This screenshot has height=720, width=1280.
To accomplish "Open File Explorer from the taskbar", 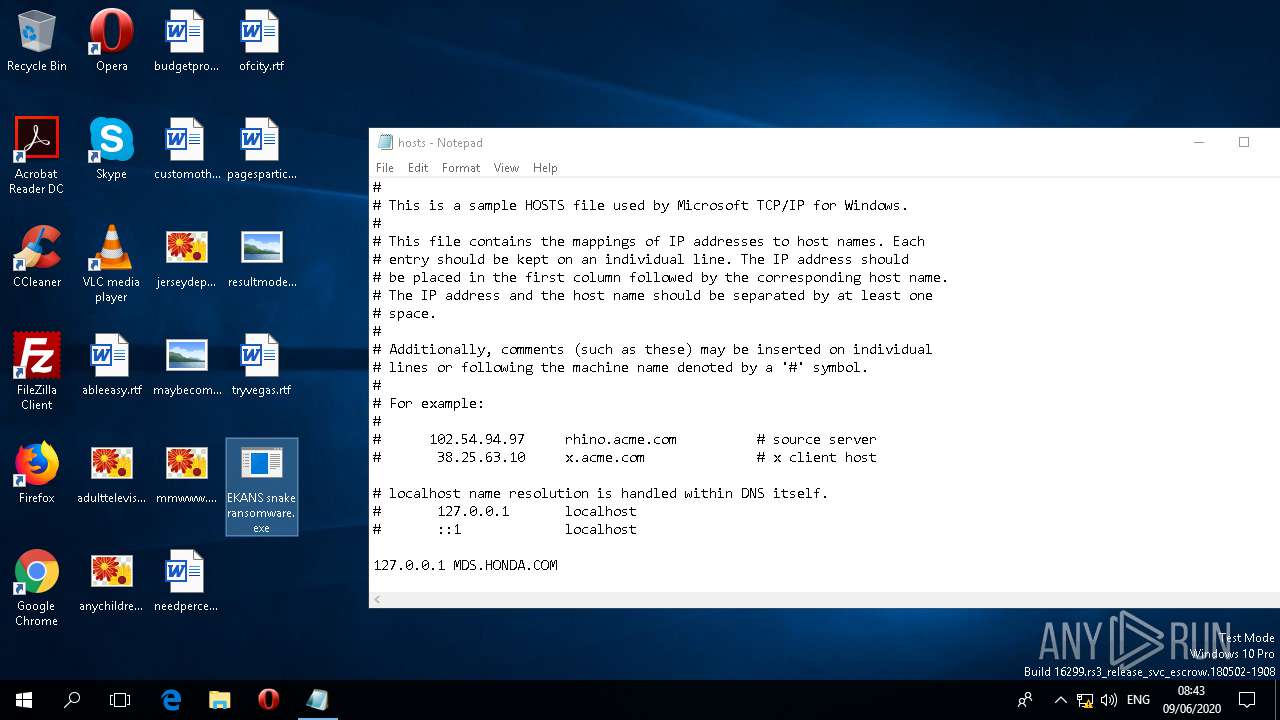I will tap(219, 700).
